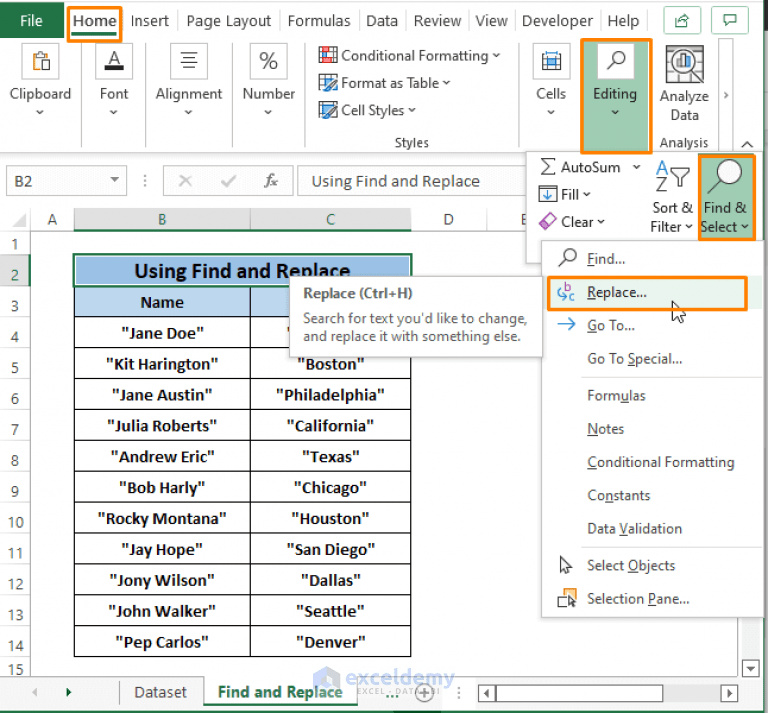This screenshot has height=713, width=768.
Task: Open Cell Styles dropdown
Action: coord(367,110)
